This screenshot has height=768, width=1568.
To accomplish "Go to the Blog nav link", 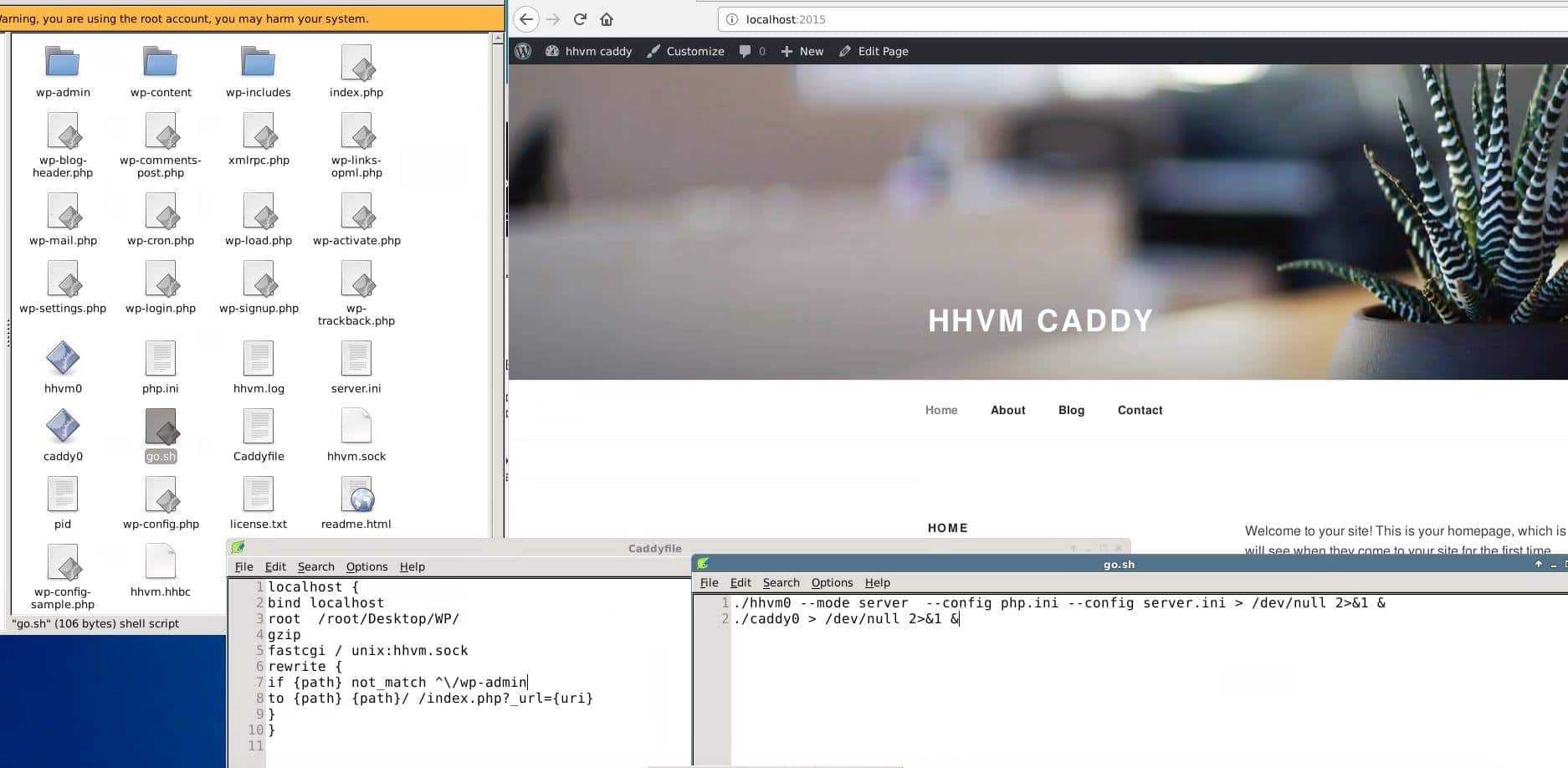I will [1071, 410].
